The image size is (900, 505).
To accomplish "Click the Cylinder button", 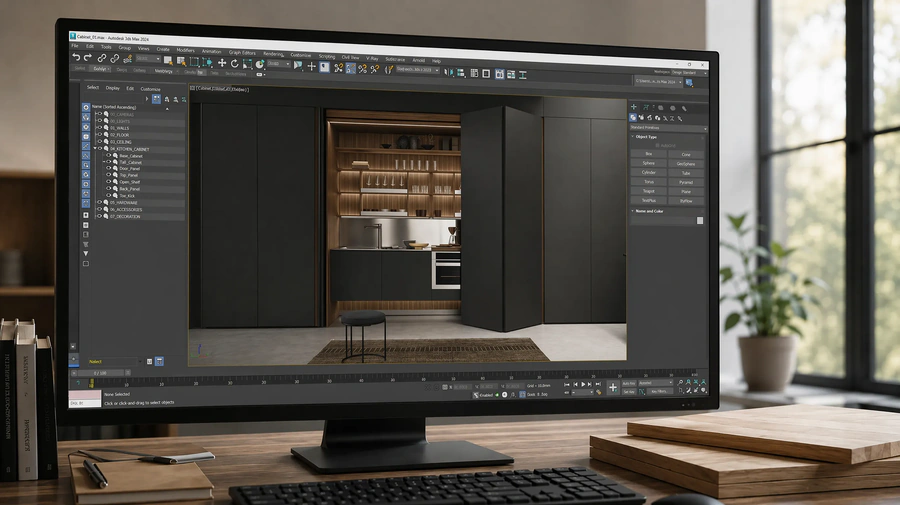I will click(649, 172).
